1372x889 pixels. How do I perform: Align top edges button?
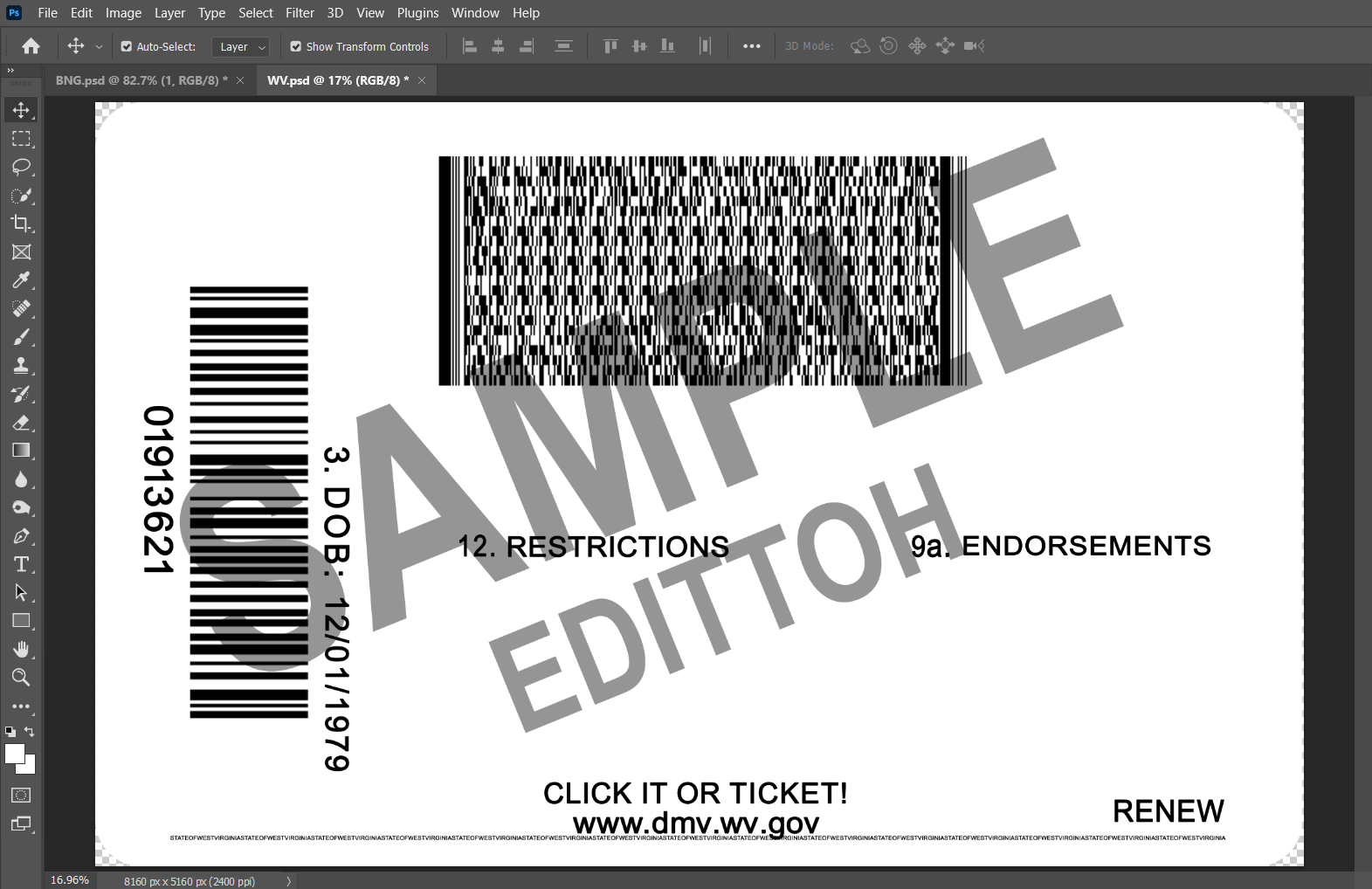pos(610,46)
